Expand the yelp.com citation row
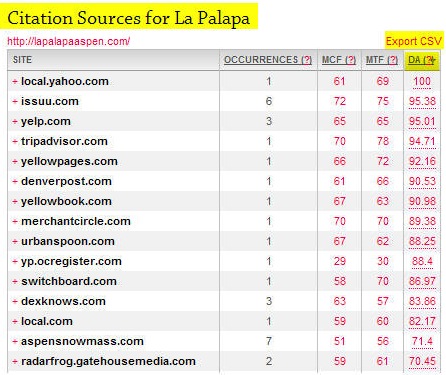Screen dimensions: 446x375 tap(15, 121)
